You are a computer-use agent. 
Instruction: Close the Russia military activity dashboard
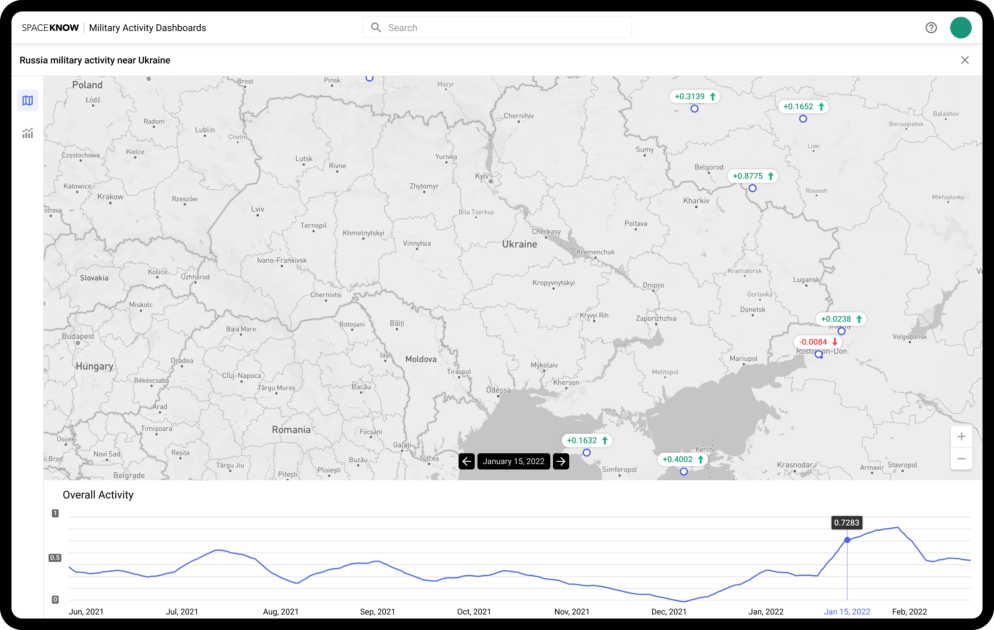tap(965, 59)
